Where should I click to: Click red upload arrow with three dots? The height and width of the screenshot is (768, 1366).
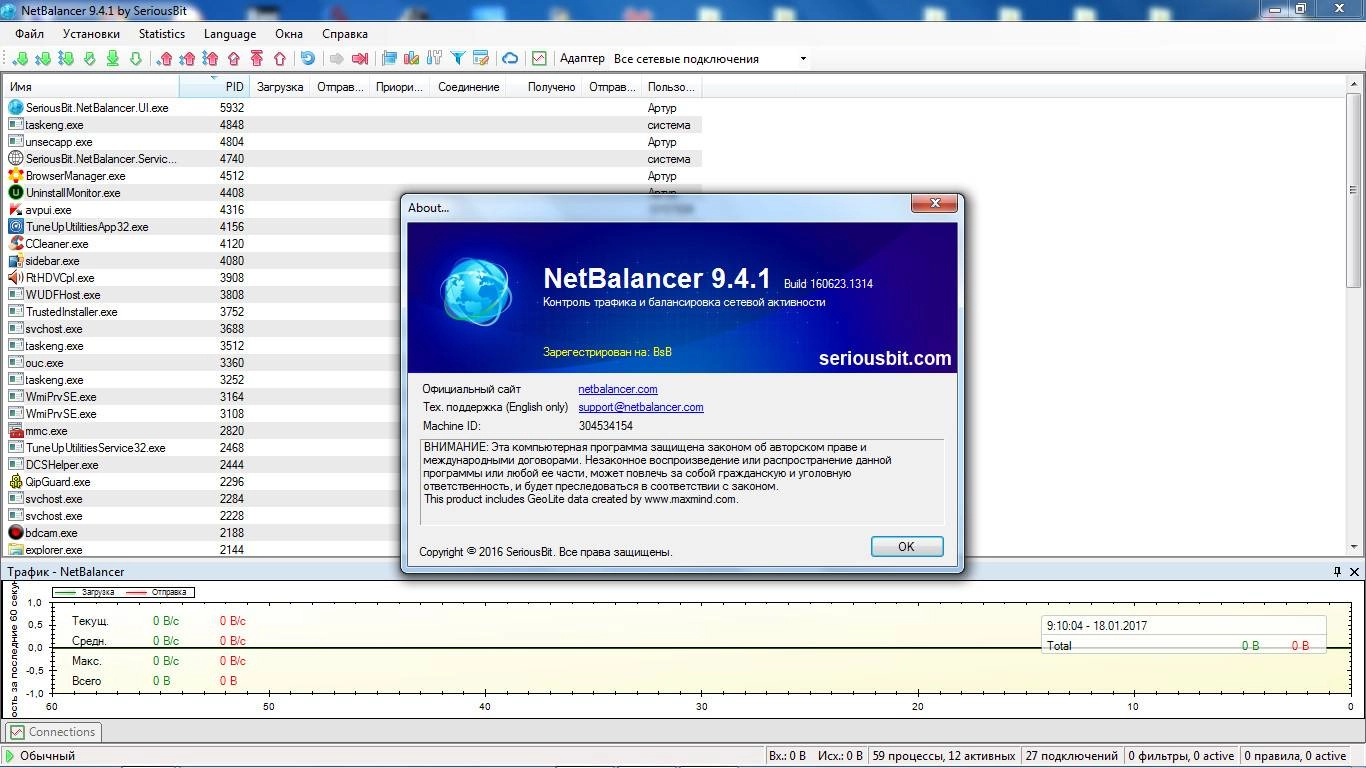pos(210,58)
